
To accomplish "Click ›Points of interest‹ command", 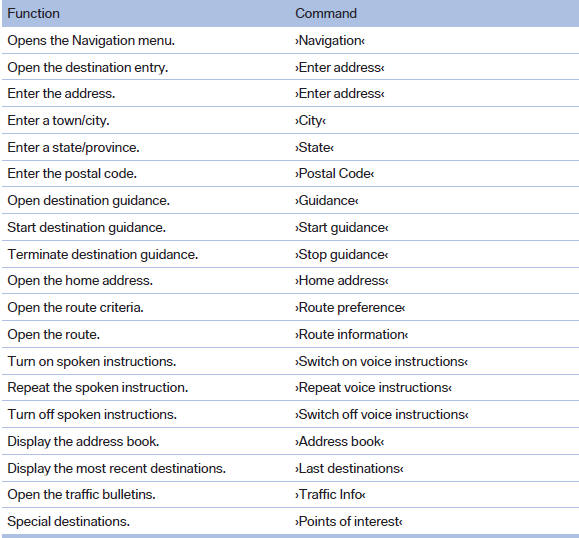I will pos(349,522).
